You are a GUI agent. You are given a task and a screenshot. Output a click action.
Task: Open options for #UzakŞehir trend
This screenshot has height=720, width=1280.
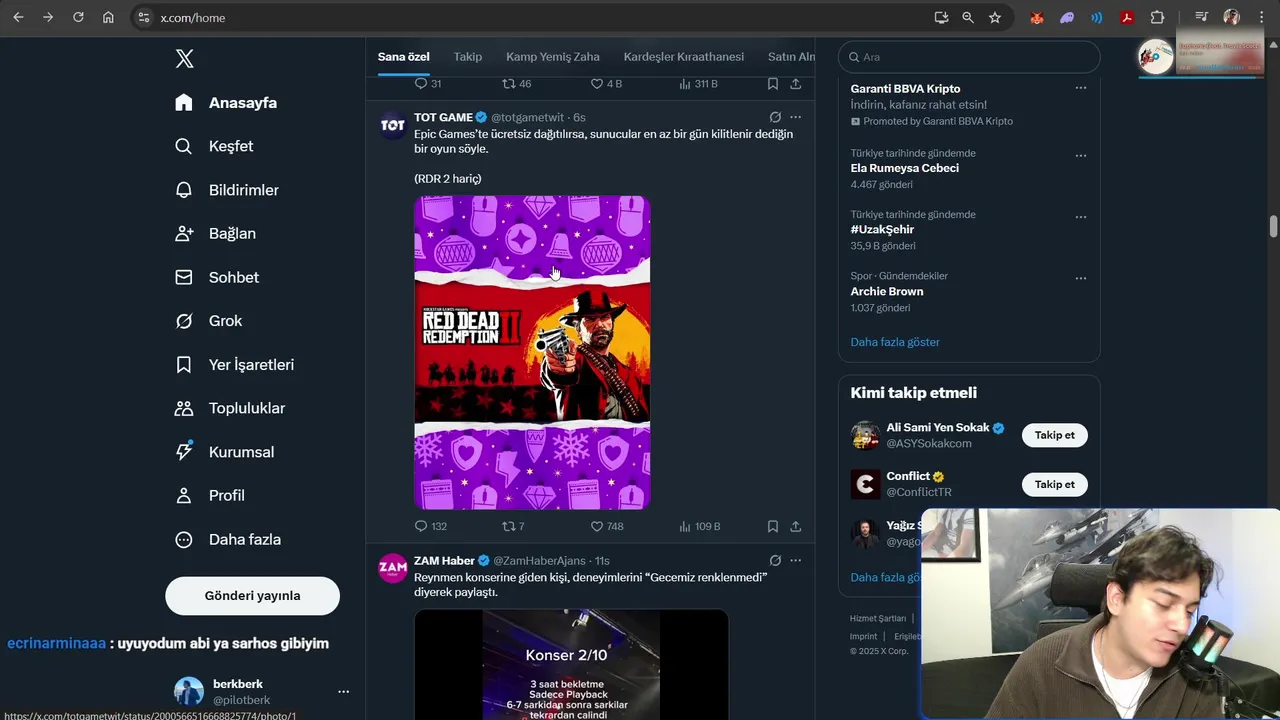tap(1081, 217)
